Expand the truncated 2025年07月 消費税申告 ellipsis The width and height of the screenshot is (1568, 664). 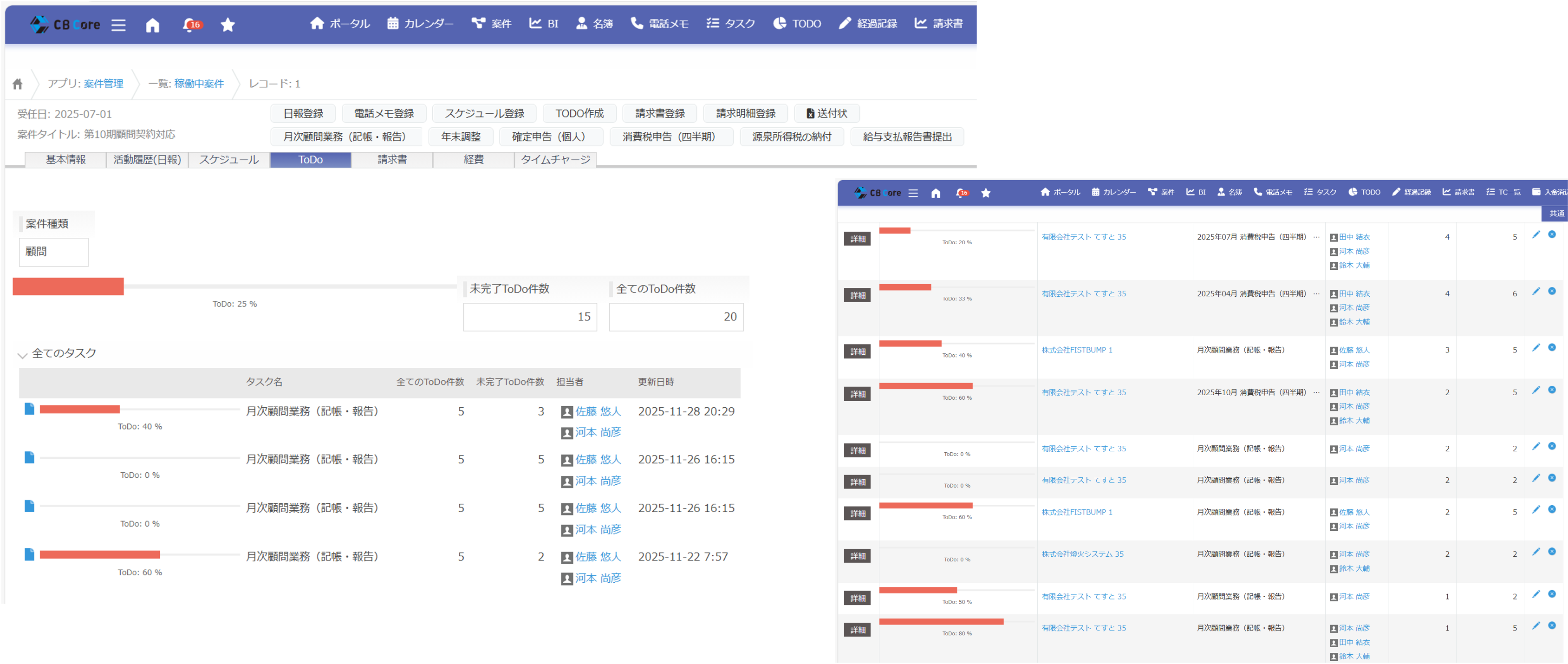point(1317,237)
